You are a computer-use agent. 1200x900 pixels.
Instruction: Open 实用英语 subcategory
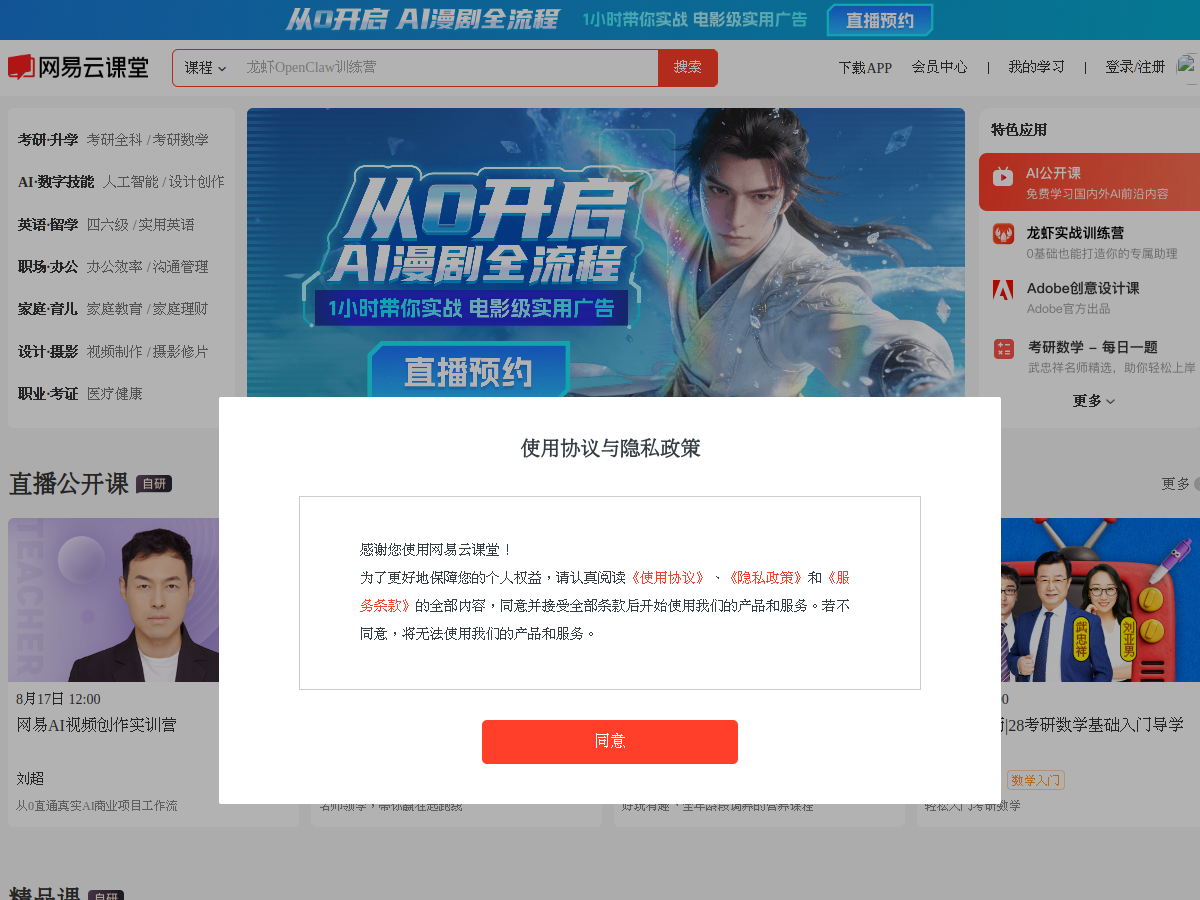(x=167, y=225)
